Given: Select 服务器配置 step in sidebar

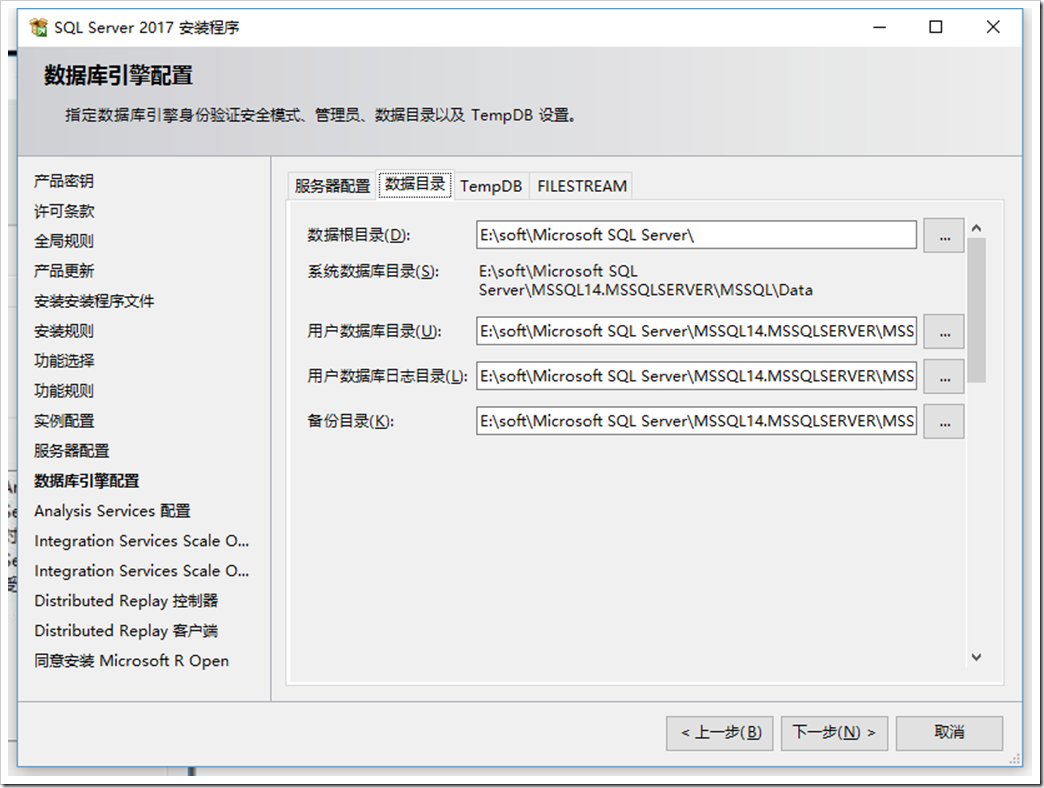Looking at the screenshot, I should (71, 451).
